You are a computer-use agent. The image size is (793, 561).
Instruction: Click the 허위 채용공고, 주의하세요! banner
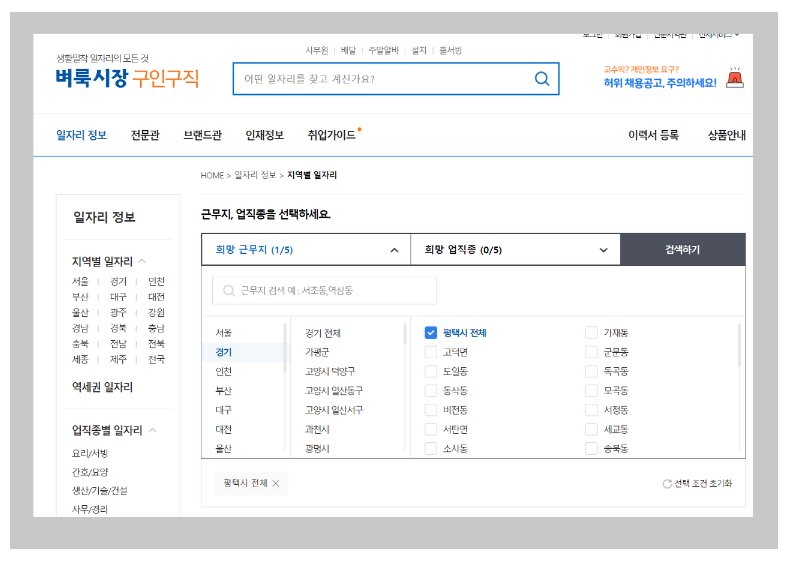pyautogui.click(x=660, y=83)
